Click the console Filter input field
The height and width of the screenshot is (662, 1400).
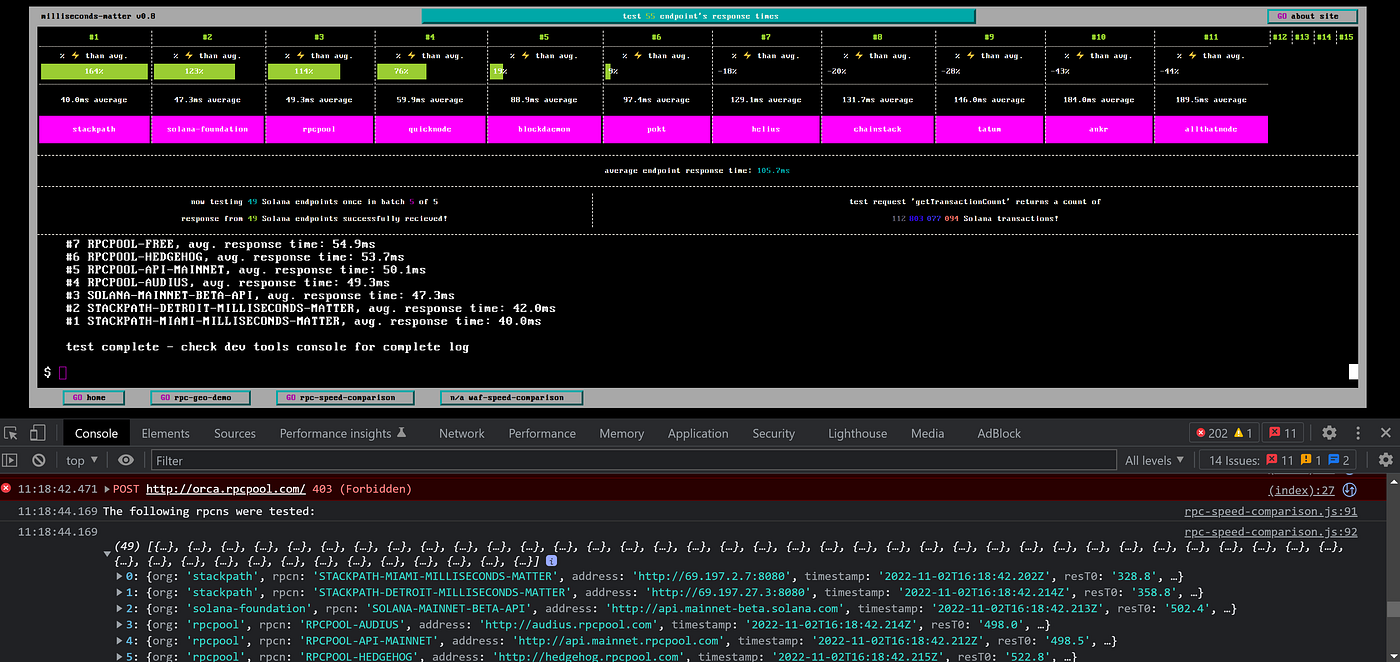pyautogui.click(x=634, y=460)
